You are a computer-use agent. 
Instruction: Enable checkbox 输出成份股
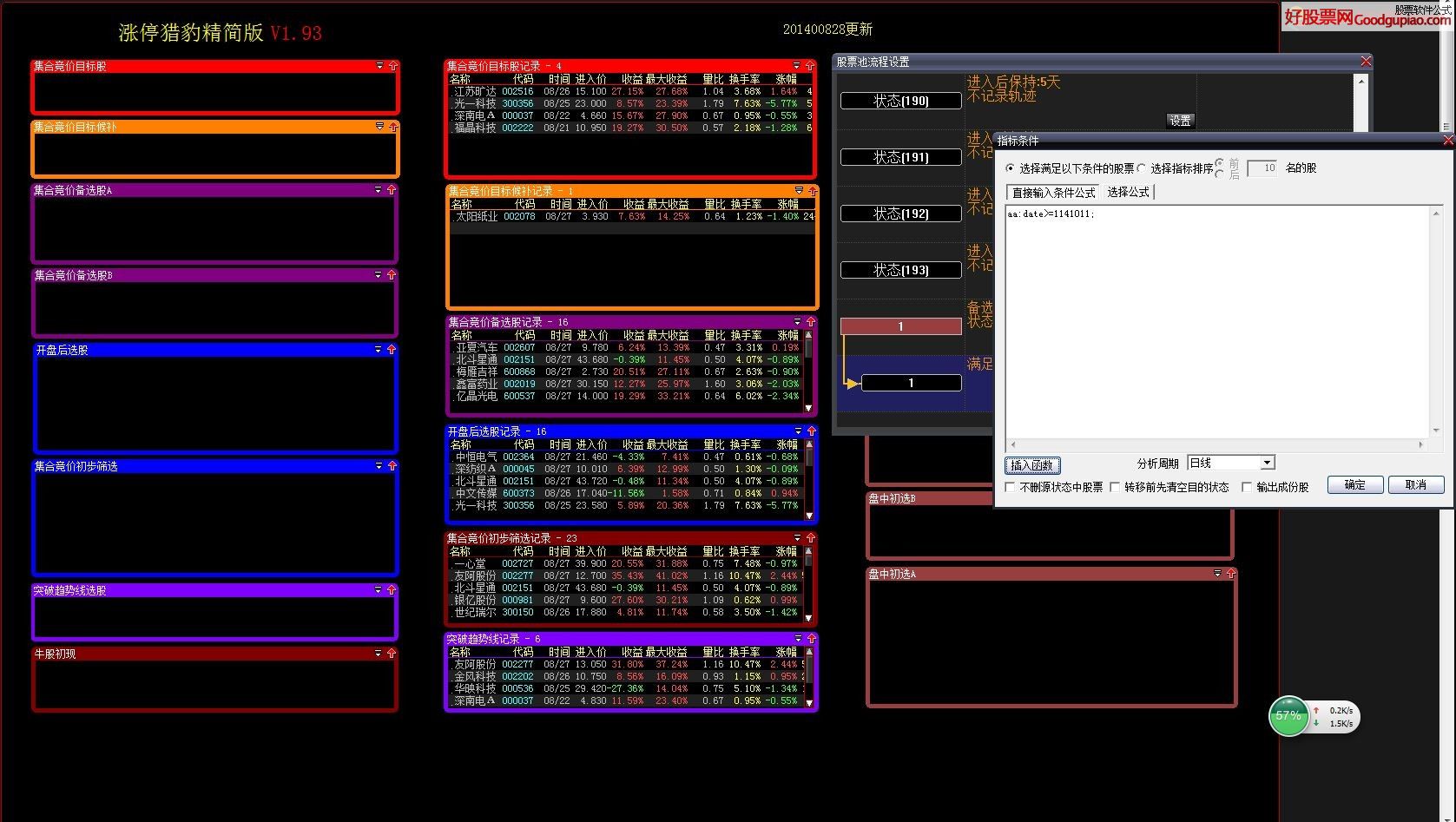[1247, 487]
